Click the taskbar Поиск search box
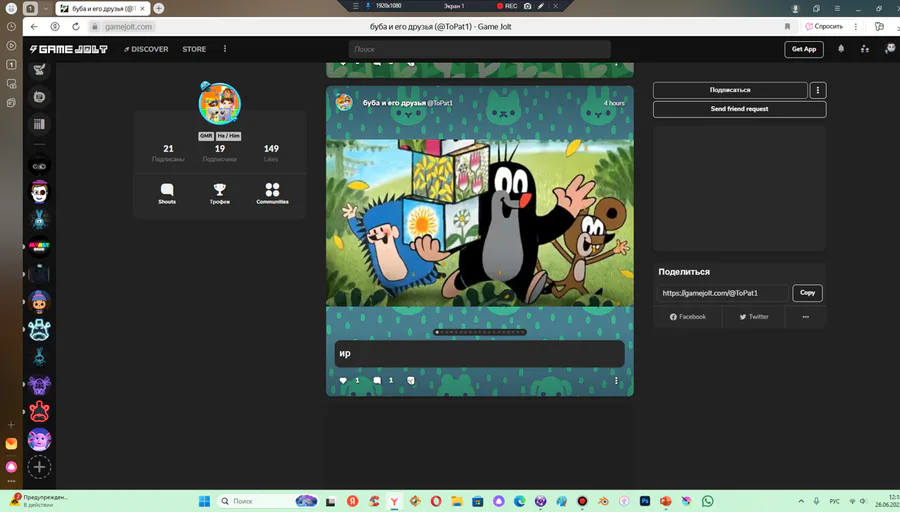 pos(269,501)
